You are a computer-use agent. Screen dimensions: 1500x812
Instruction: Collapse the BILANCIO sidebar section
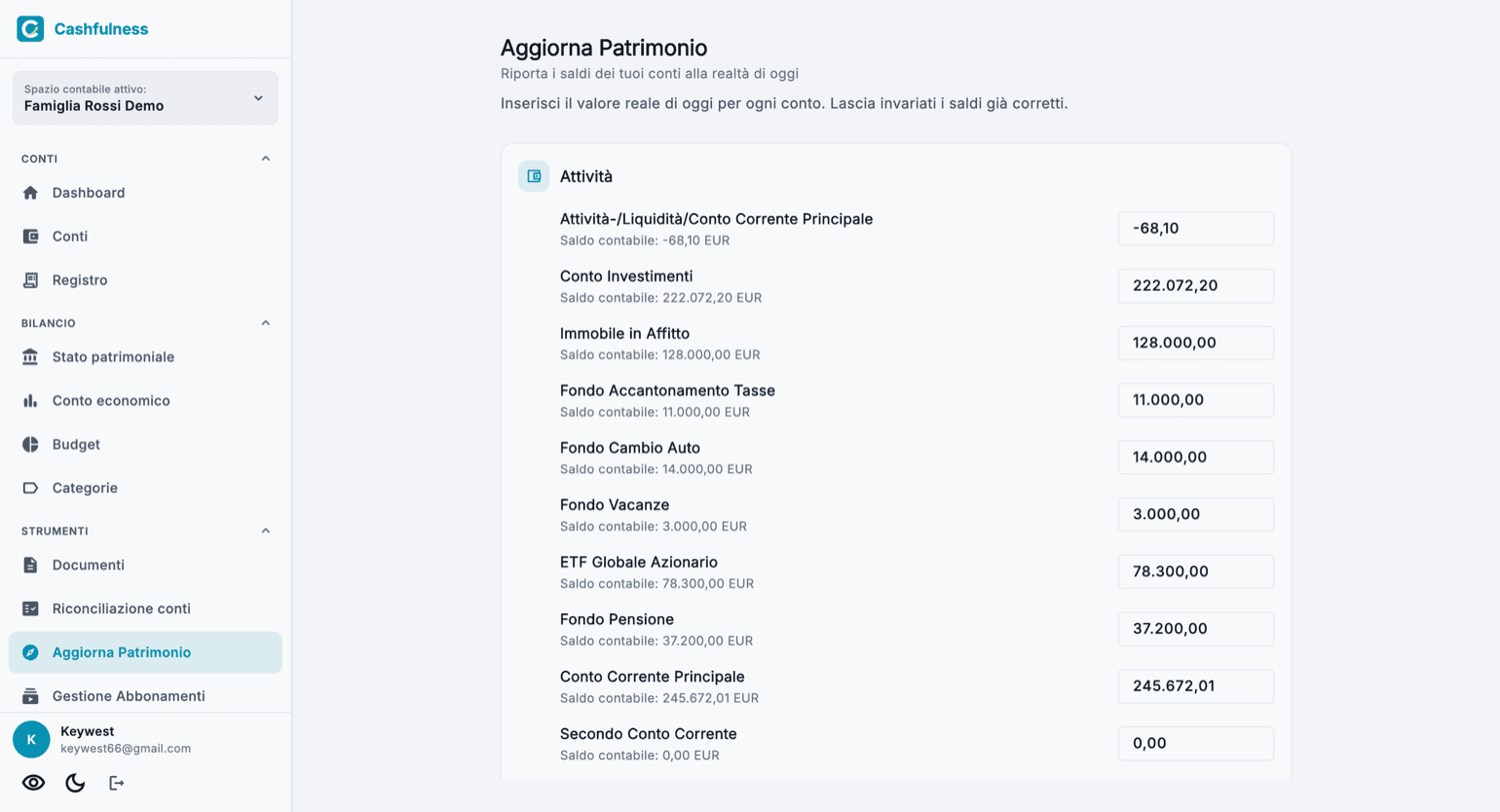tap(266, 323)
